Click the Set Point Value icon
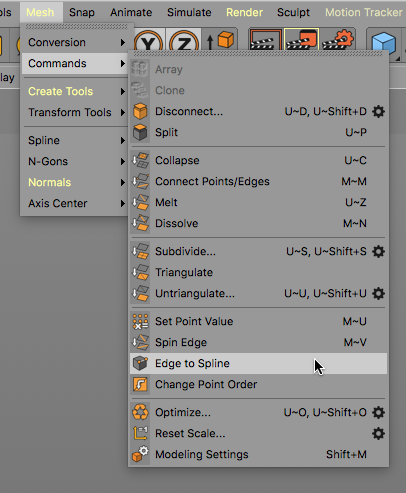The height and width of the screenshot is (493, 406). [x=140, y=321]
